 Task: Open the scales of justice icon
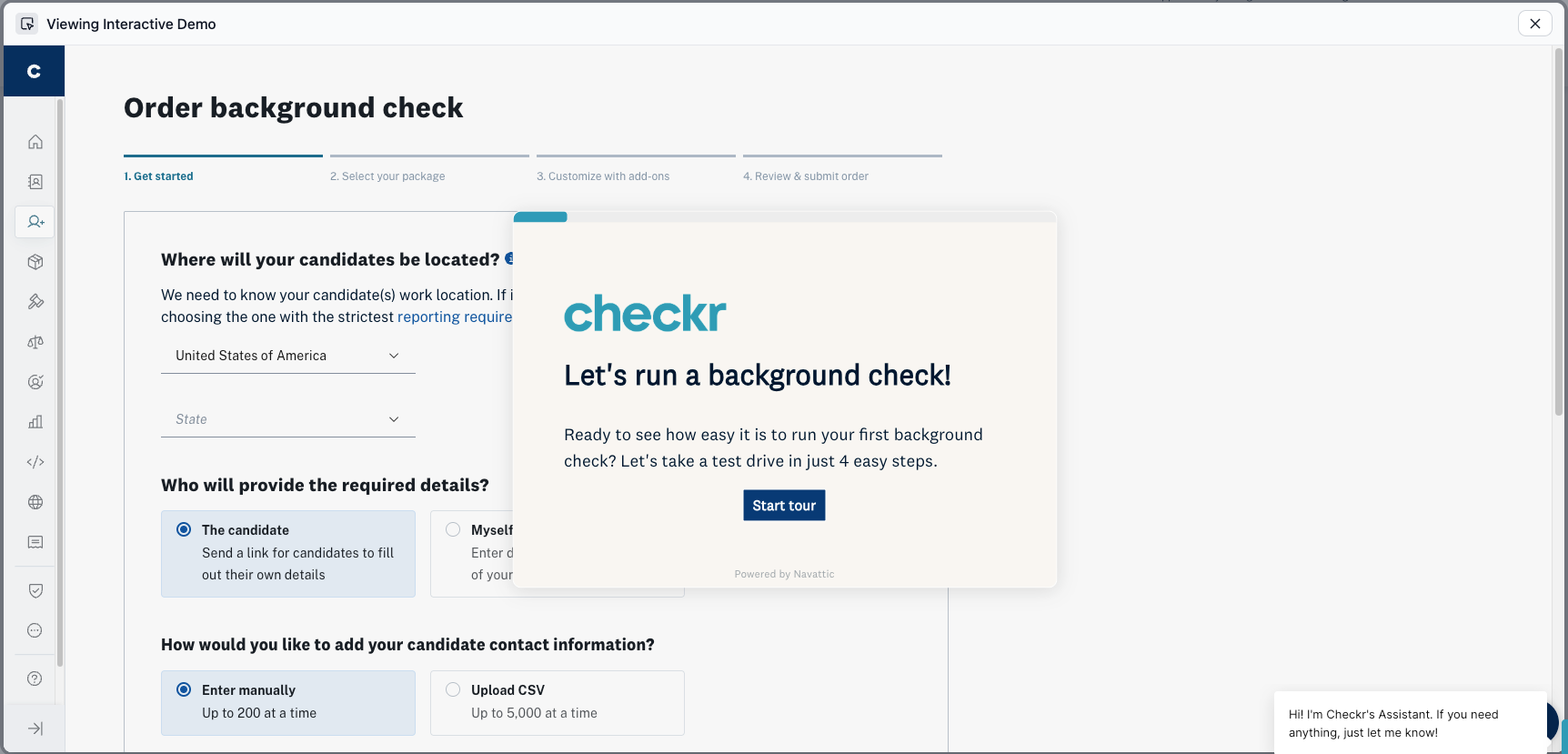click(35, 342)
